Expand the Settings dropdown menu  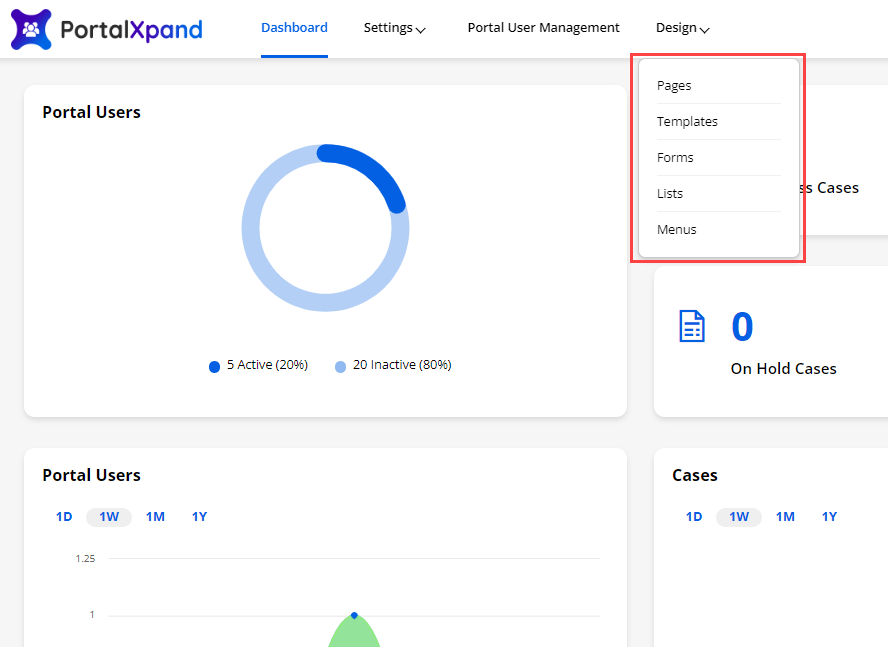(394, 28)
